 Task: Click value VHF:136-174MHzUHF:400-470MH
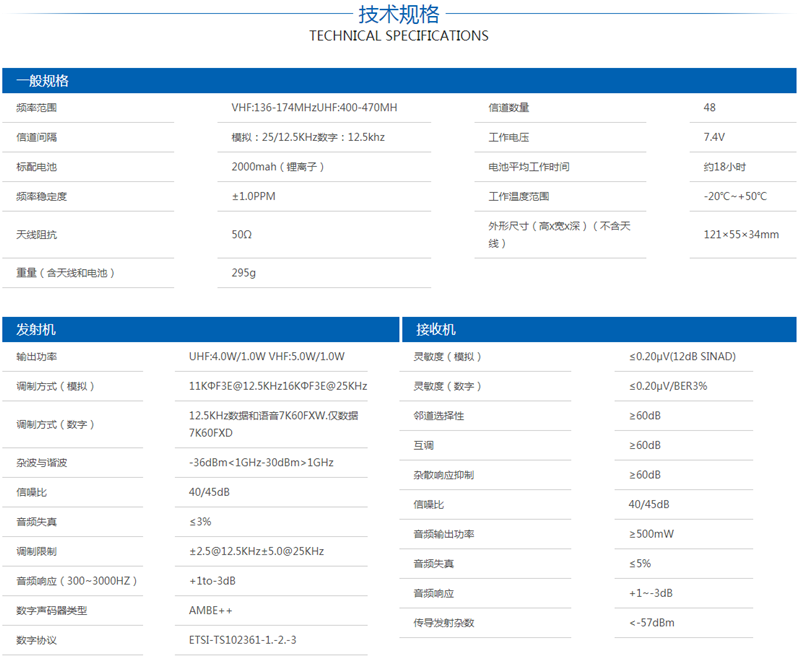click(x=314, y=108)
